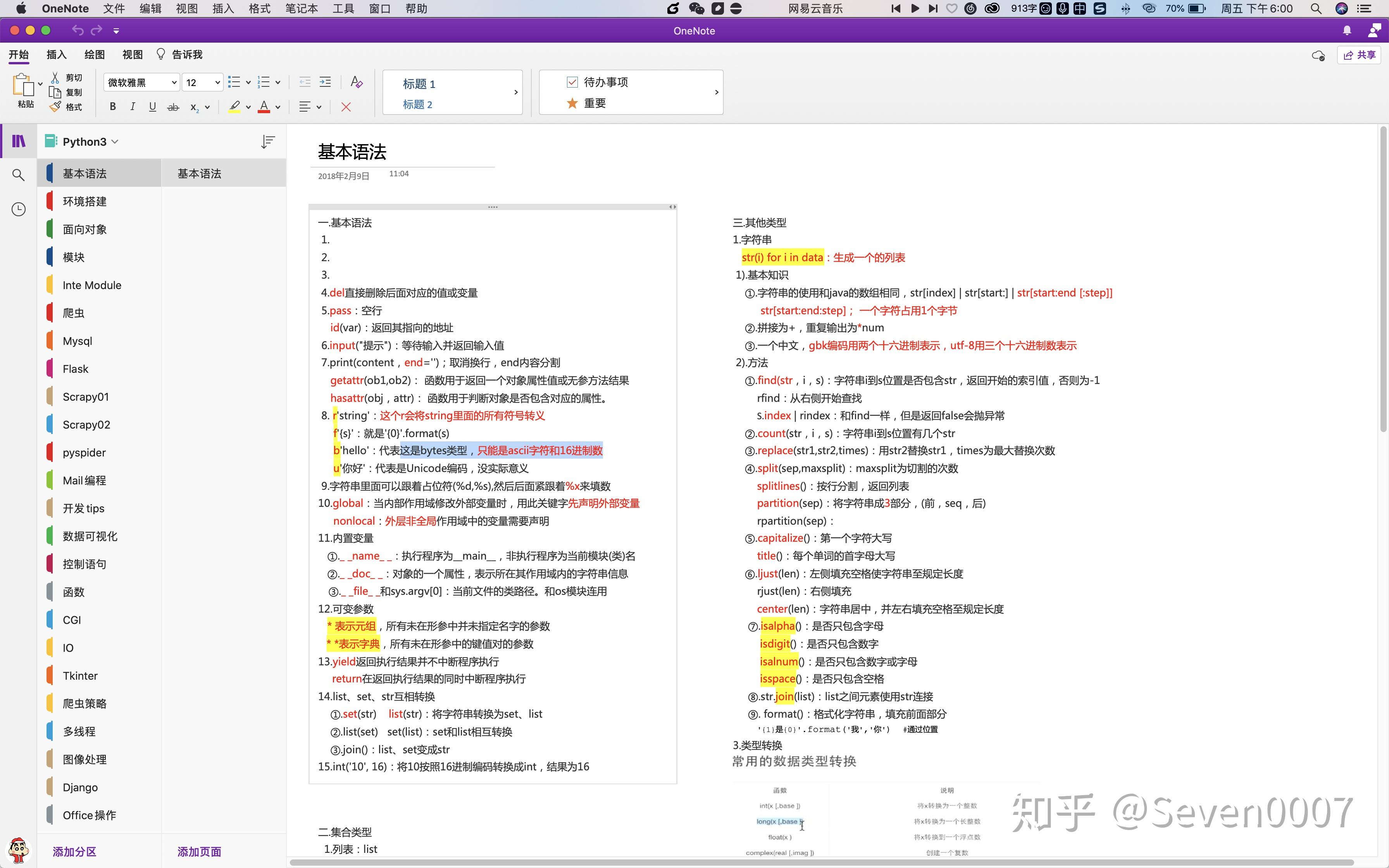This screenshot has width=1389, height=868.
Task: Click the 共享 share button
Action: click(x=1359, y=55)
